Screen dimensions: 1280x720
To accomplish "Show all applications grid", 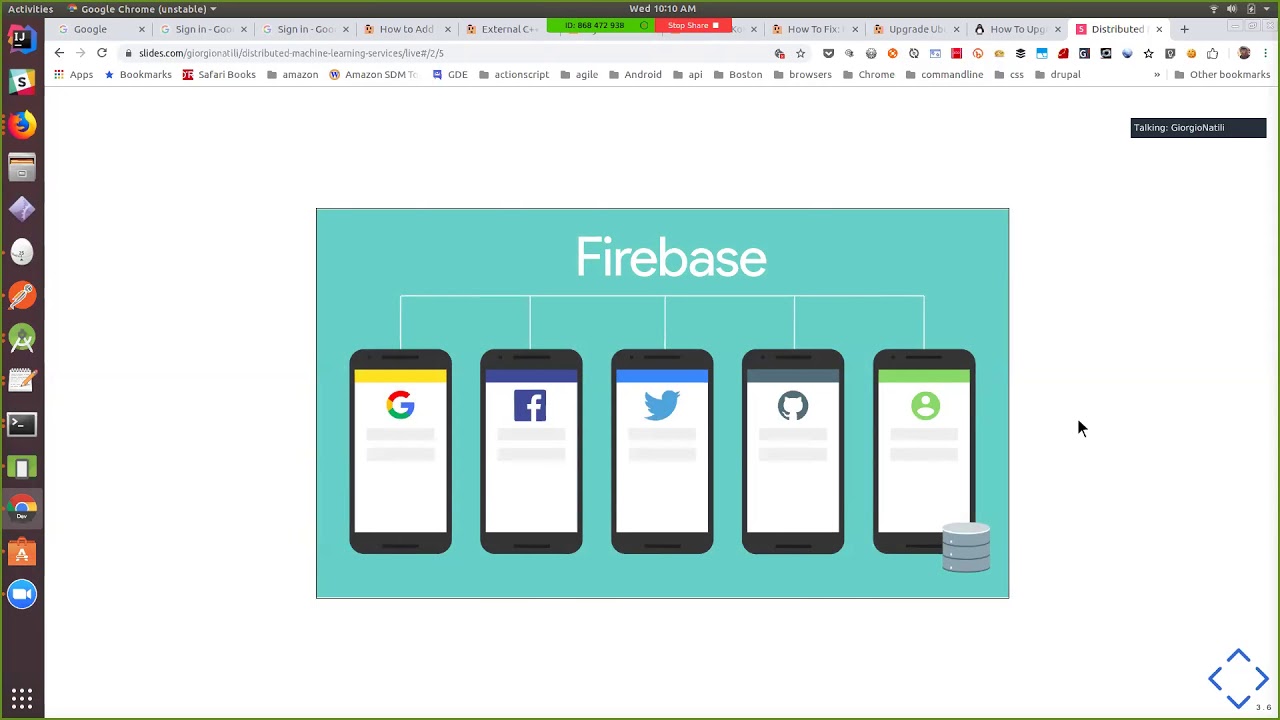I will 21,698.
